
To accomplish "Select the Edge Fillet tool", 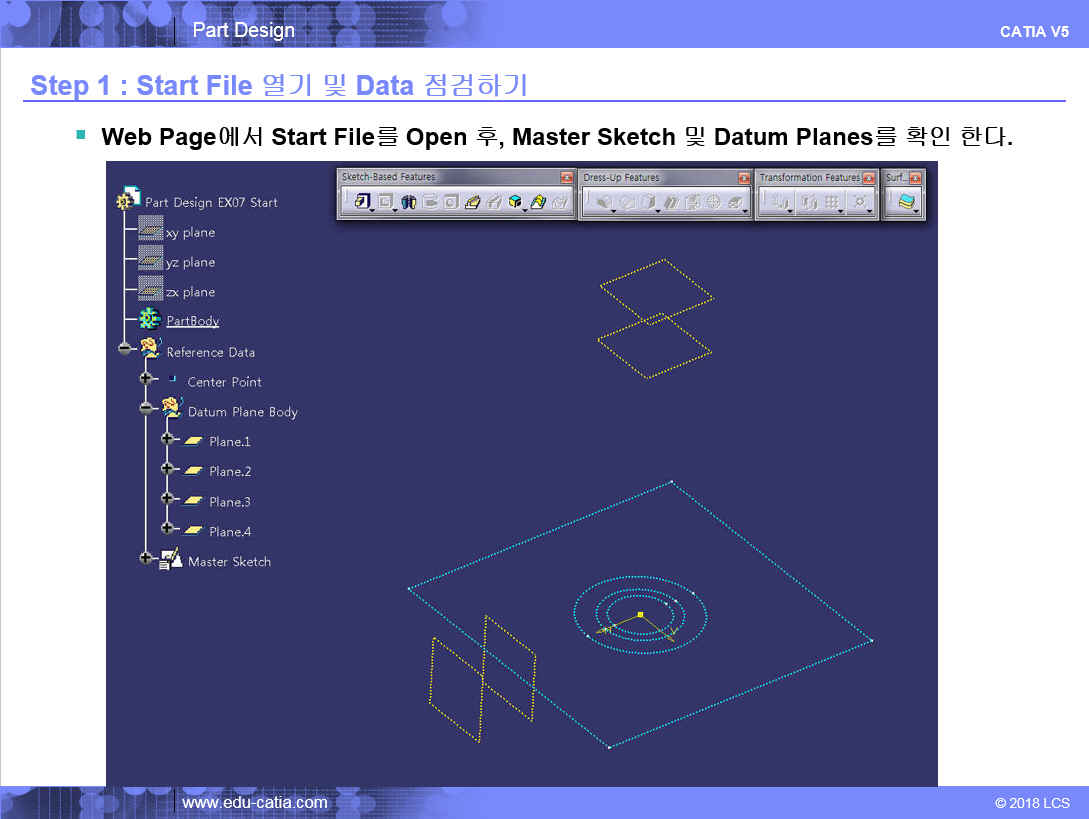I will point(602,202).
